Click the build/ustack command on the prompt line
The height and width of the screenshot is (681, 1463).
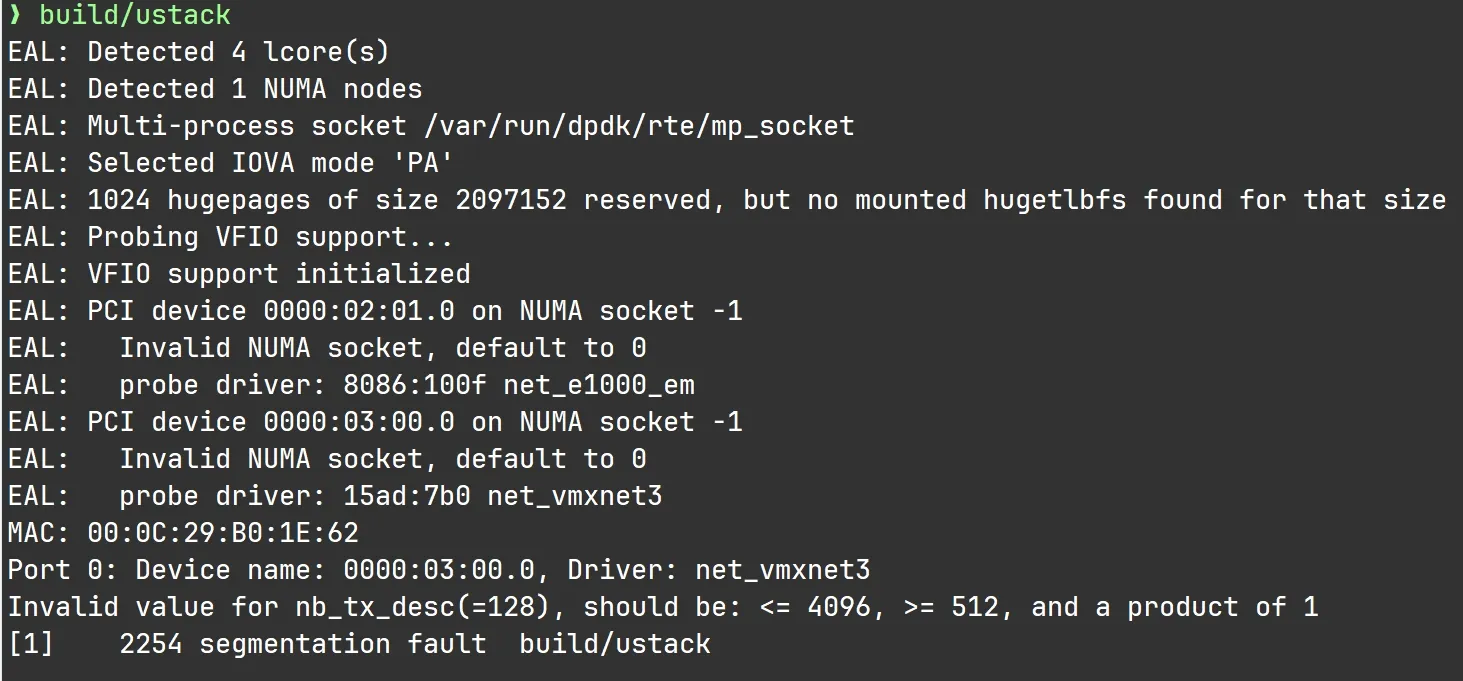(x=135, y=15)
